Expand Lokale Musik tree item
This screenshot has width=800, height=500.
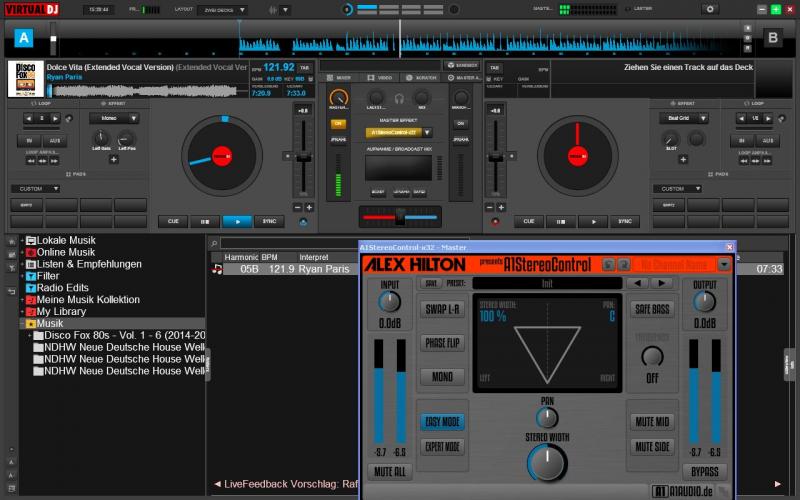(x=22, y=240)
